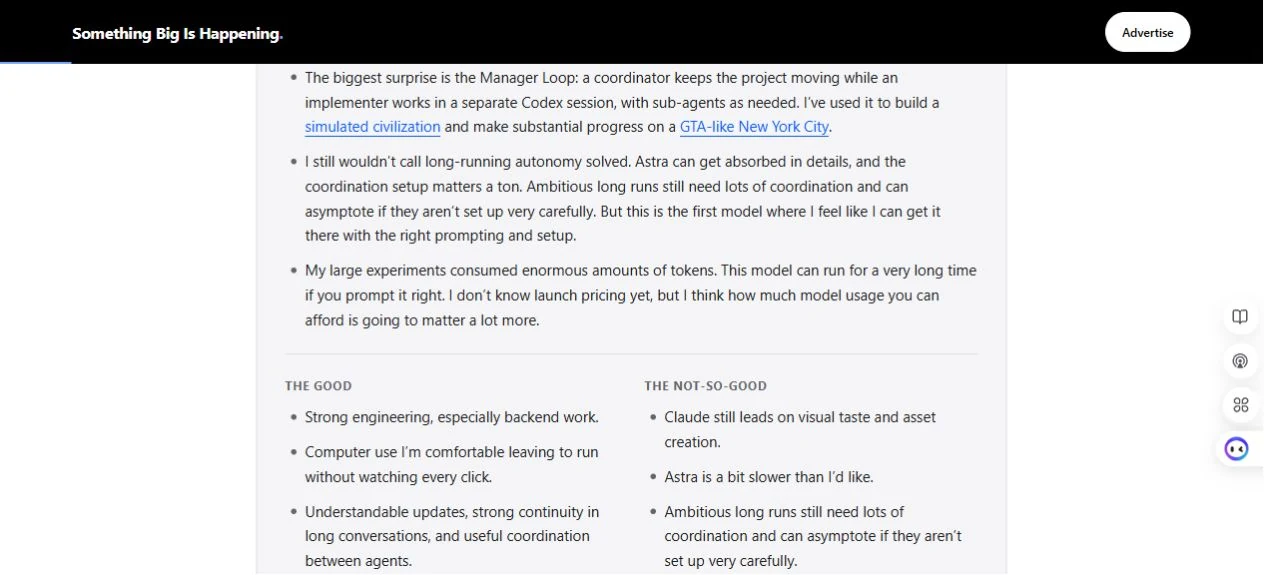The width and height of the screenshot is (1264, 575).
Task: Click the blue reading progress bar
Action: pyautogui.click(x=36, y=63)
